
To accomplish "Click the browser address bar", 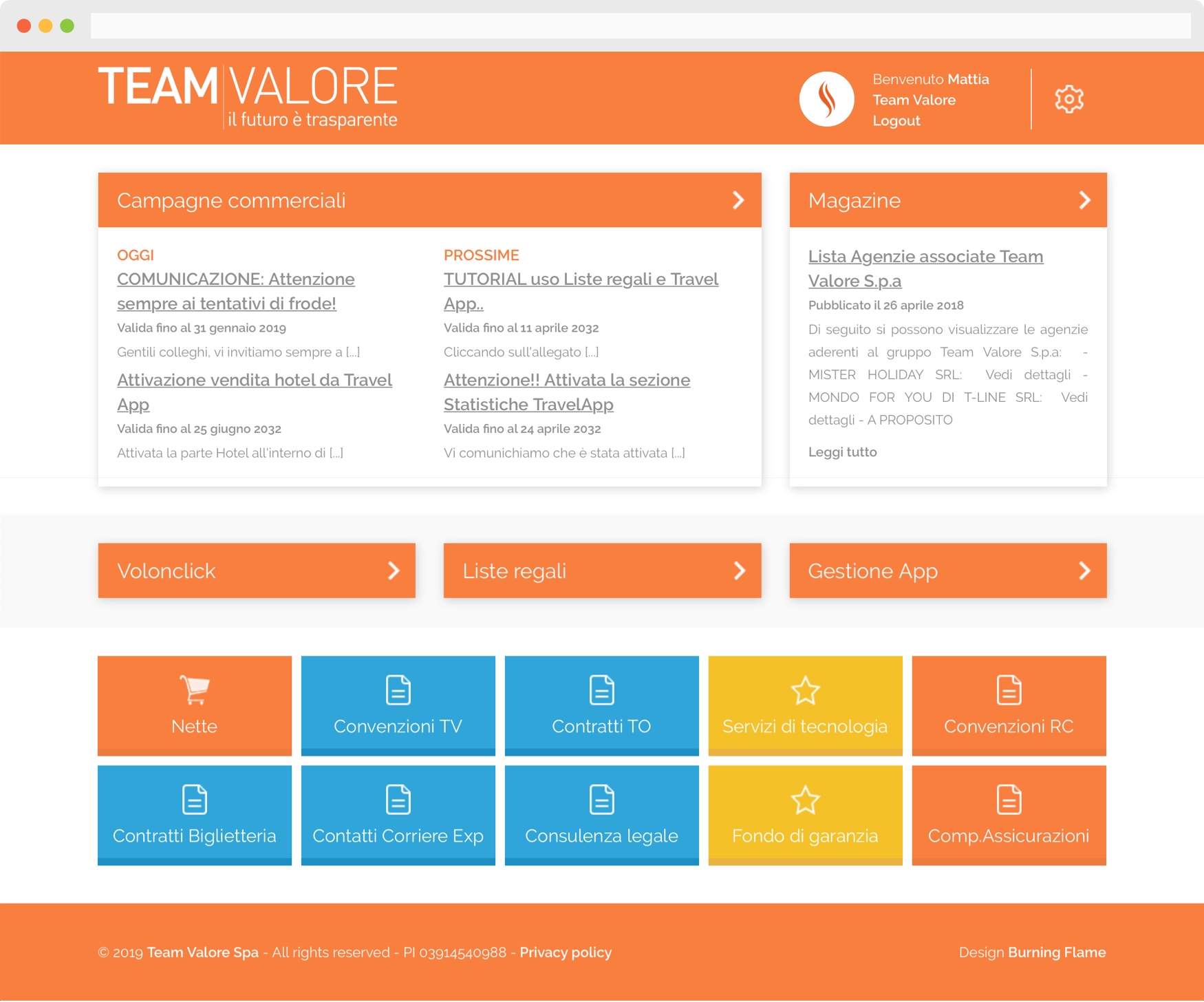I will [x=640, y=26].
